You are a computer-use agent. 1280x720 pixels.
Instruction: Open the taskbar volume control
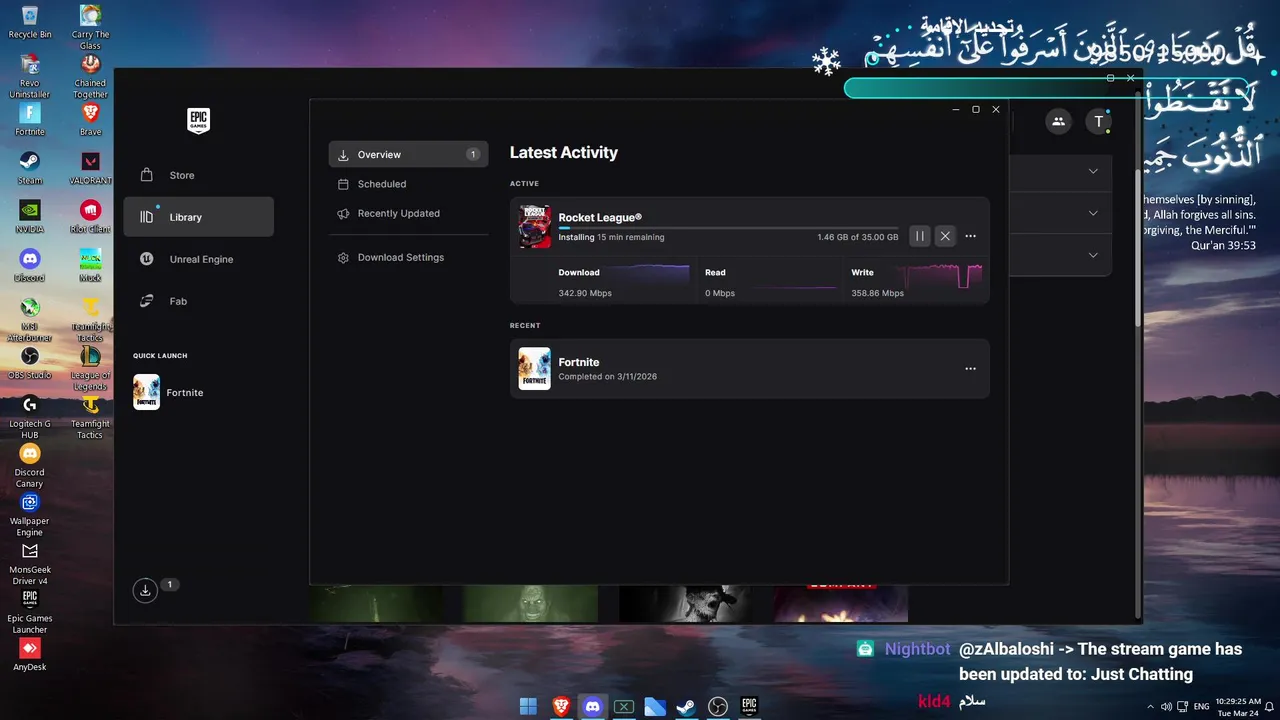1165,707
